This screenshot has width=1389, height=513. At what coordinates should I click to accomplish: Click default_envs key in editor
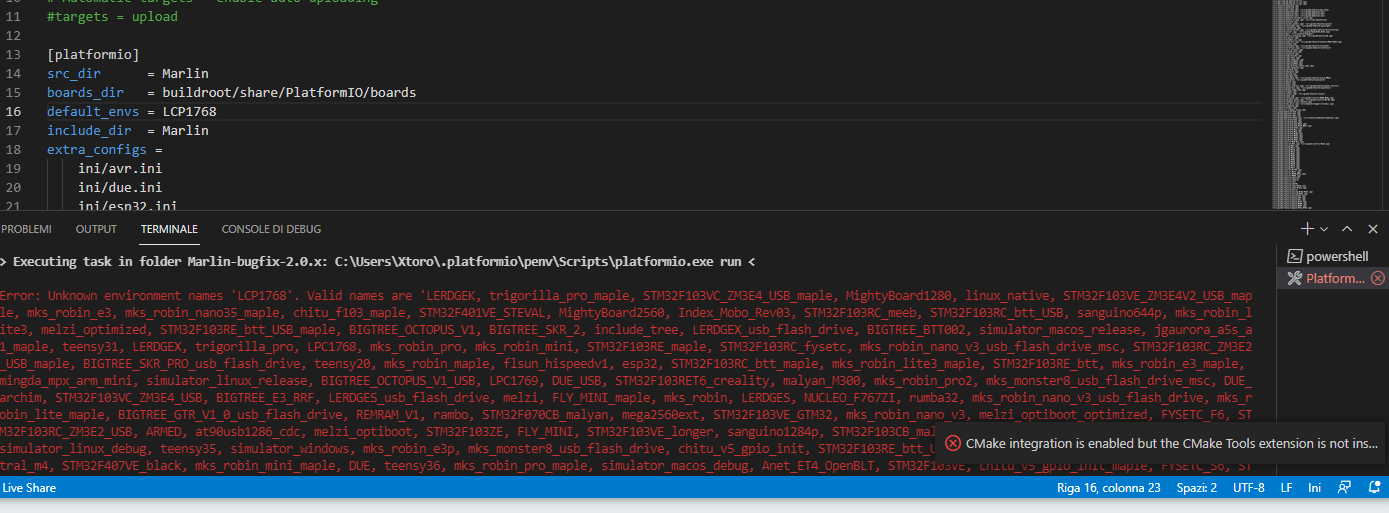point(93,111)
